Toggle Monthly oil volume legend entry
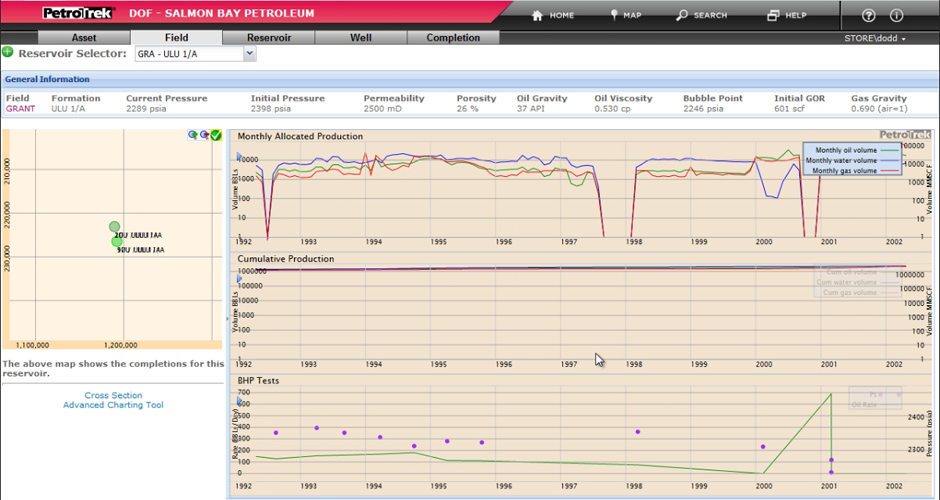 [x=845, y=149]
